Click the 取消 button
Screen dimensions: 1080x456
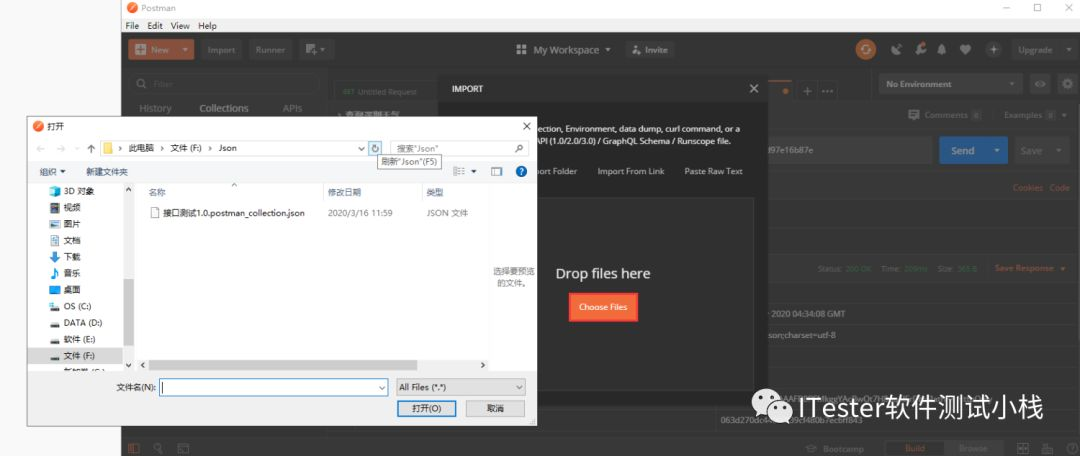495,408
